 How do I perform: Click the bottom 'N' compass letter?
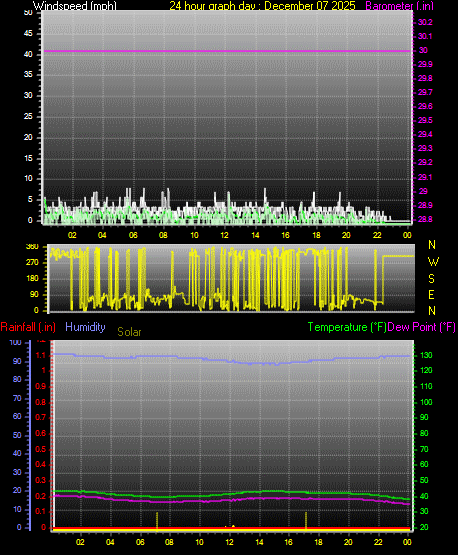pyautogui.click(x=432, y=311)
